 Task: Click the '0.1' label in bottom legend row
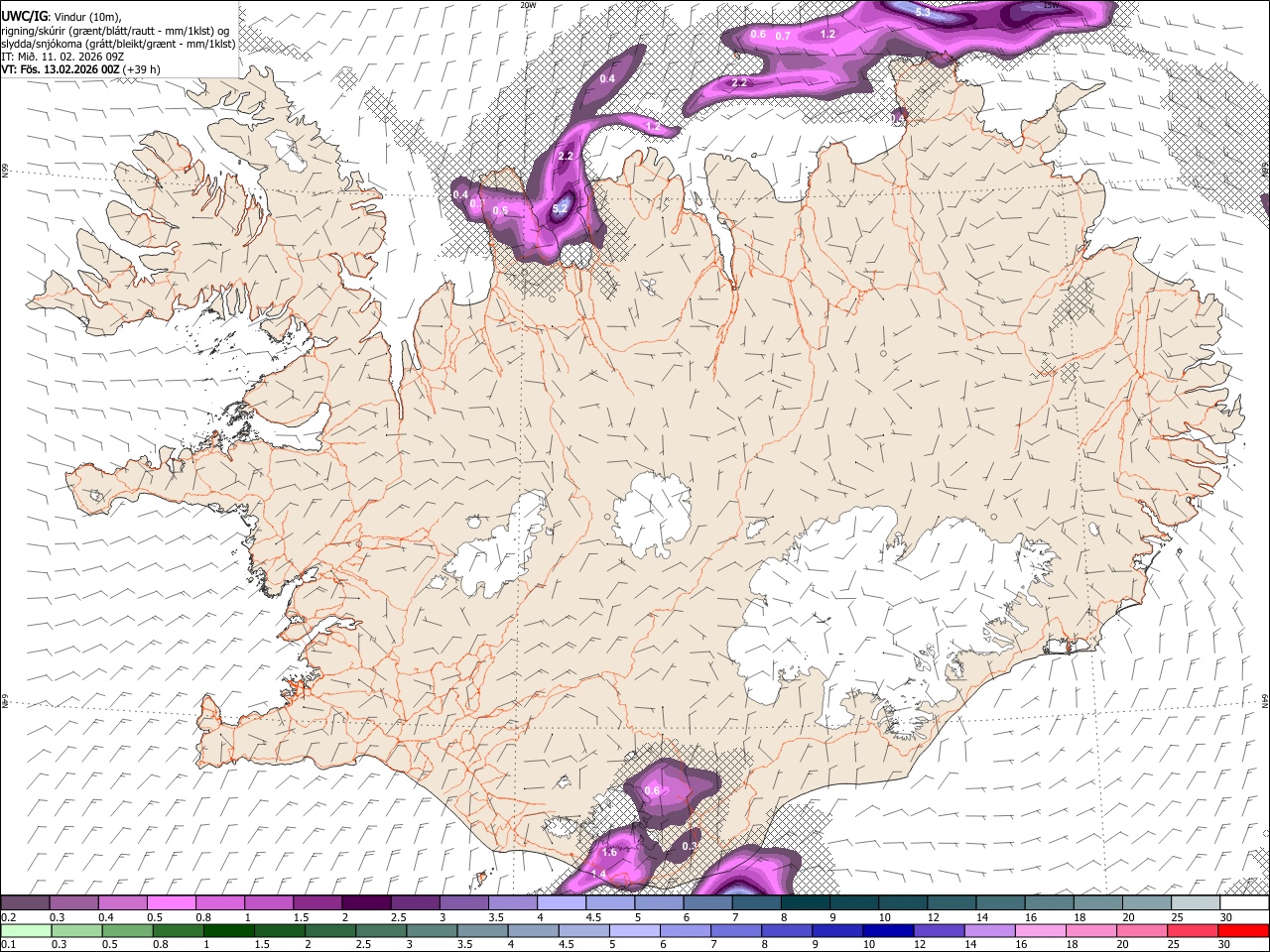coord(9,945)
